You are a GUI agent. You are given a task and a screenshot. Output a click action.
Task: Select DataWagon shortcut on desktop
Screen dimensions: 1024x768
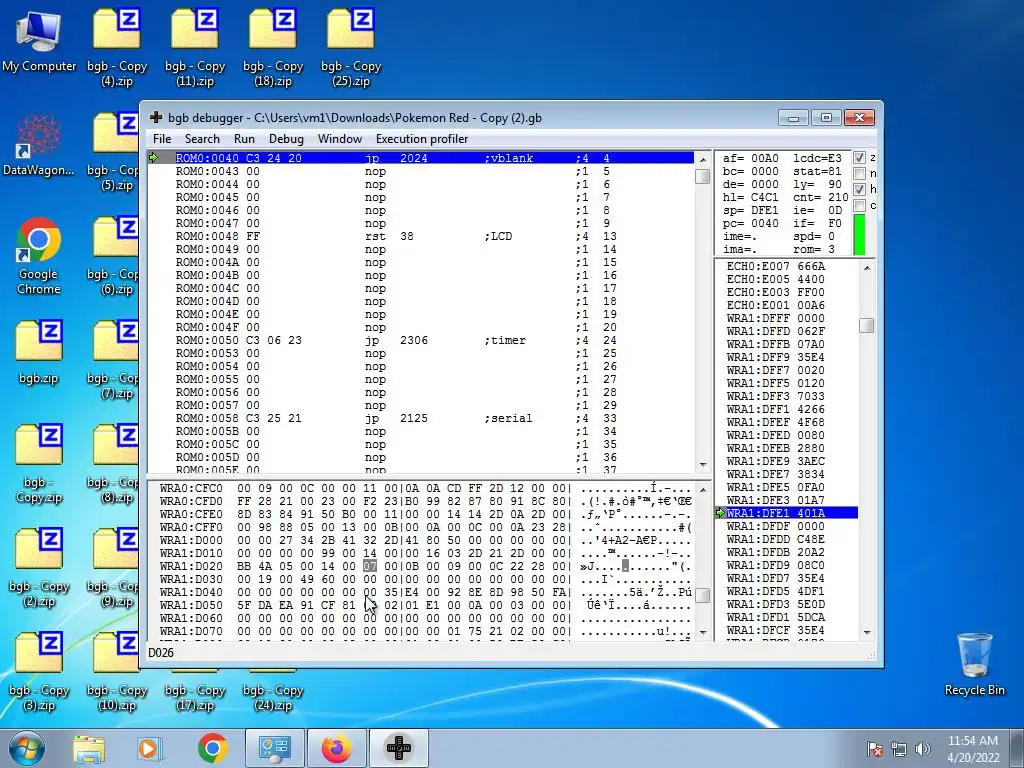pos(39,145)
